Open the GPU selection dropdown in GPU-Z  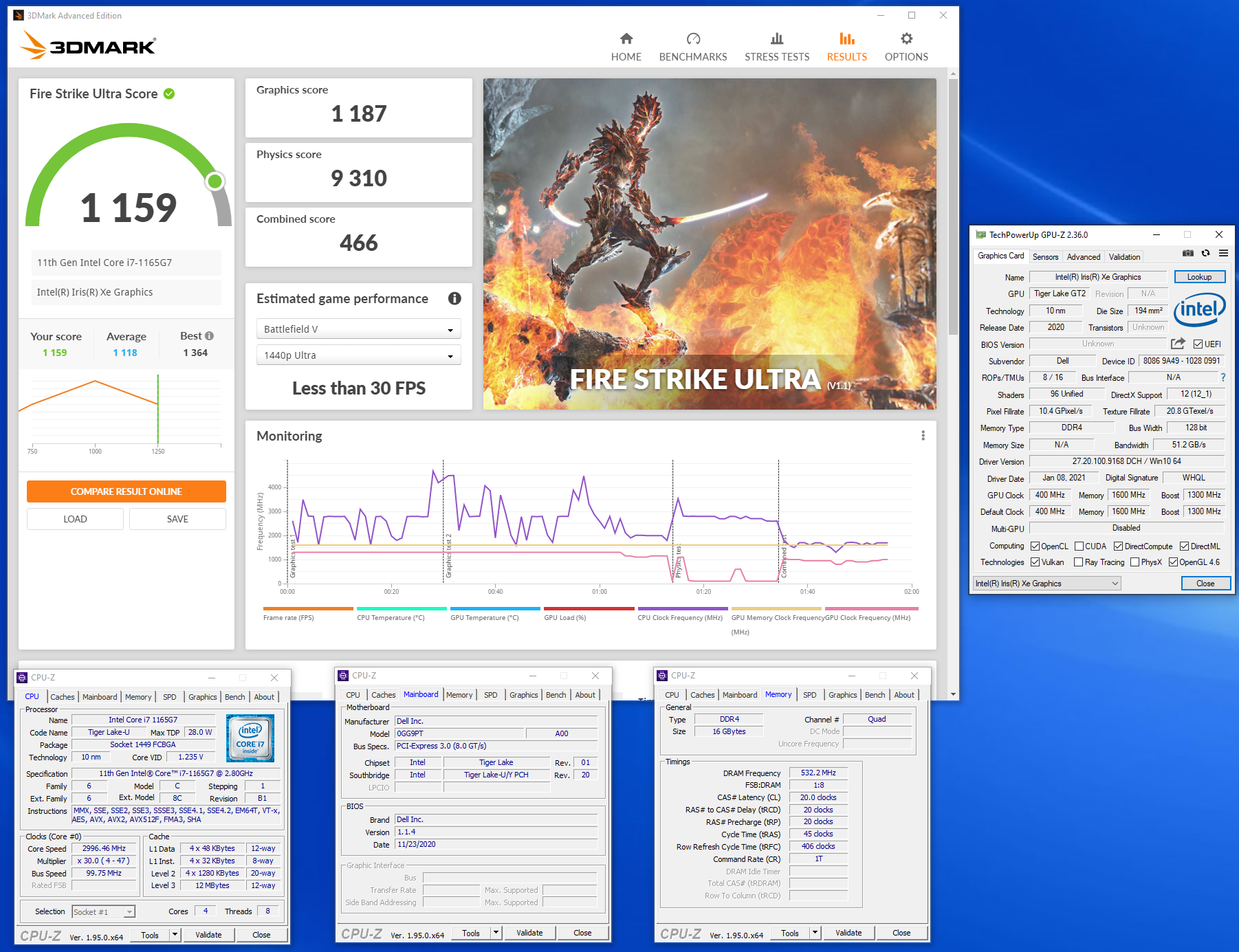click(1047, 584)
